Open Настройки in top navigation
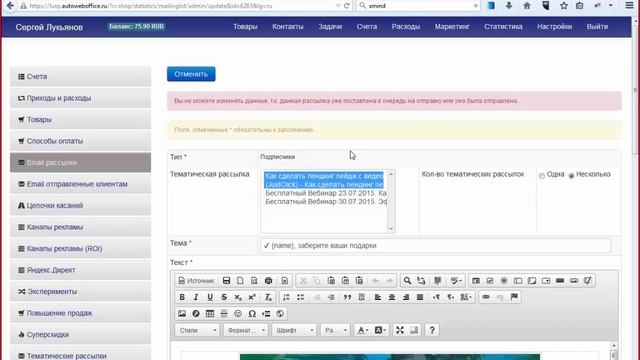 (x=554, y=27)
